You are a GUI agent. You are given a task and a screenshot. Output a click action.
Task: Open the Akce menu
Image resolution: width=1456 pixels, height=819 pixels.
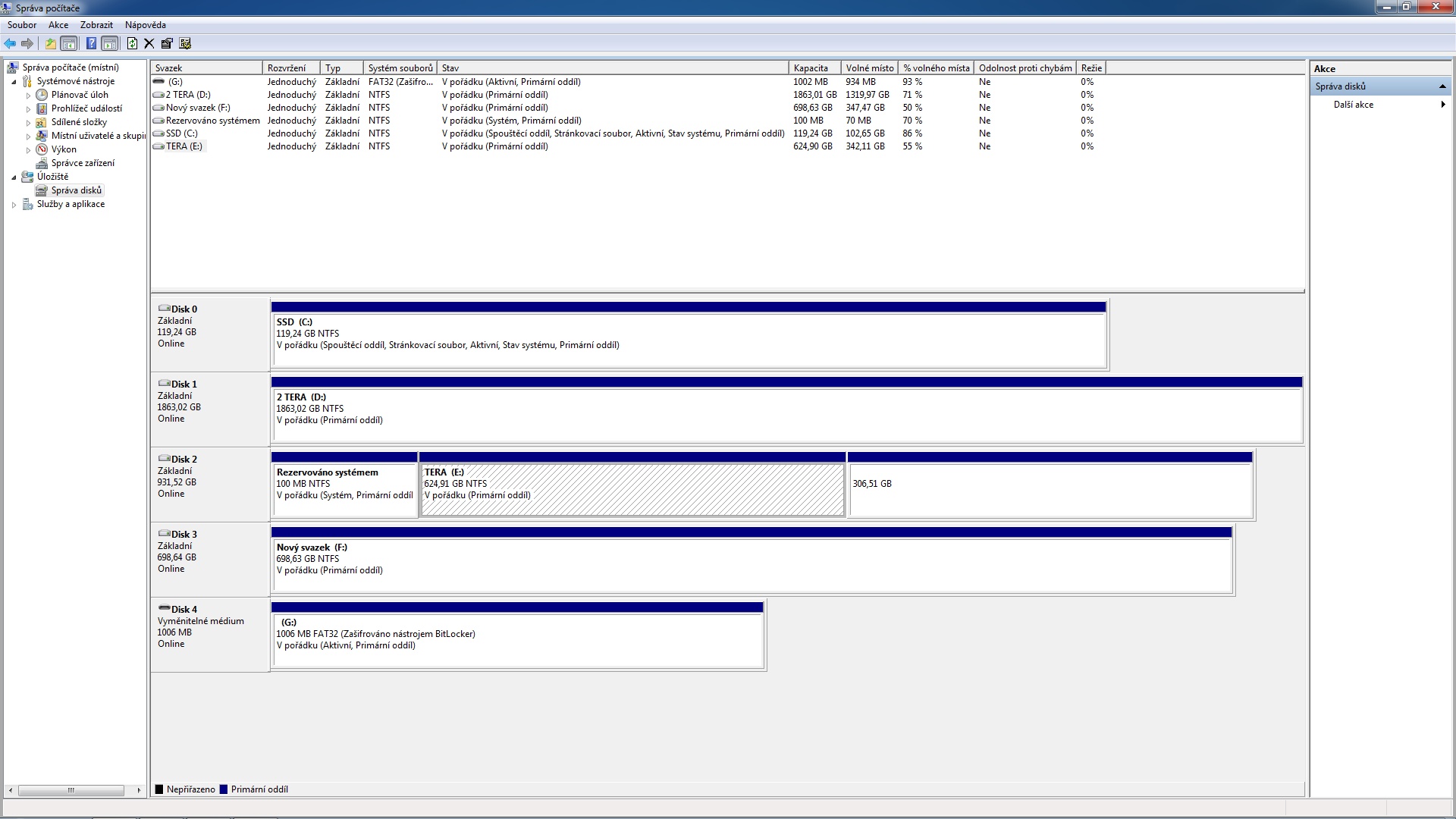58,25
